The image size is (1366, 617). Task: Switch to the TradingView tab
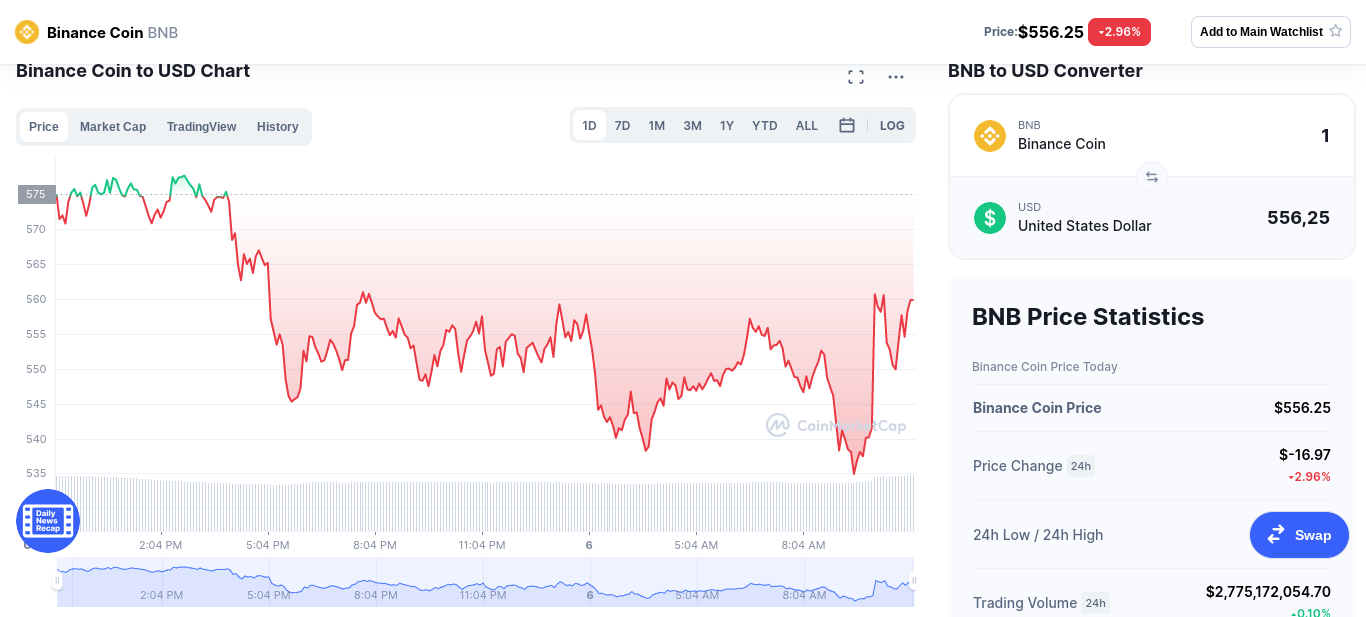(202, 127)
